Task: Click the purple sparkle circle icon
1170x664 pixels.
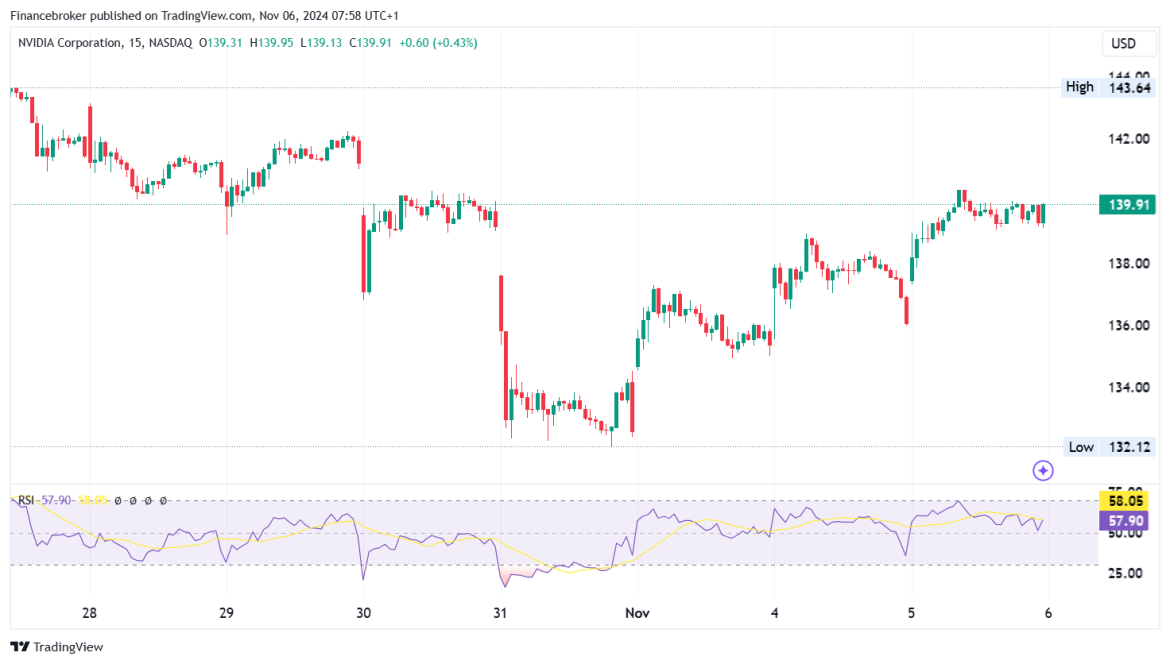Action: pyautogui.click(x=1042, y=471)
